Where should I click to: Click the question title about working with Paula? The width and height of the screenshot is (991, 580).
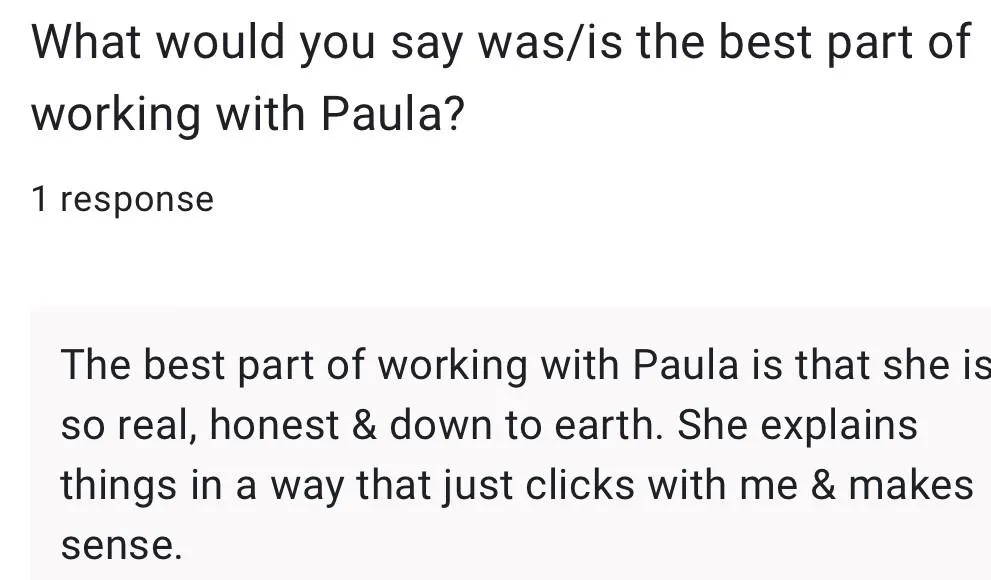click(500, 78)
